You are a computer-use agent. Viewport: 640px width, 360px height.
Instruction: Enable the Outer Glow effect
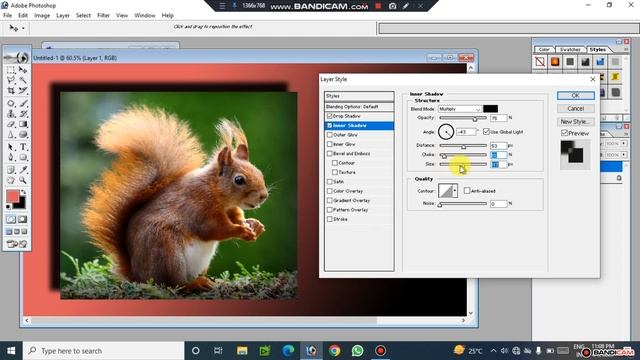(x=330, y=135)
